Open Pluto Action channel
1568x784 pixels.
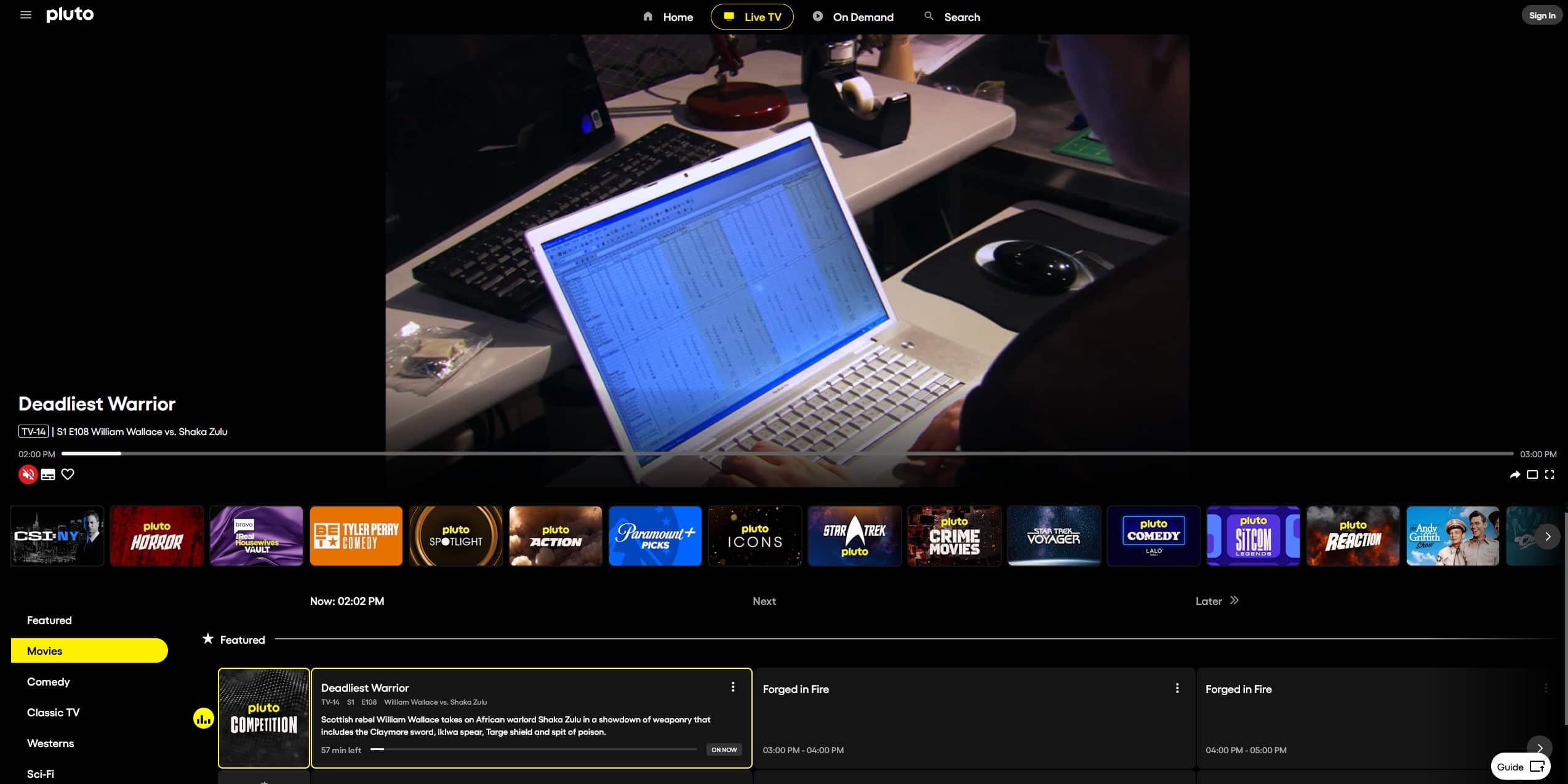pyautogui.click(x=556, y=536)
